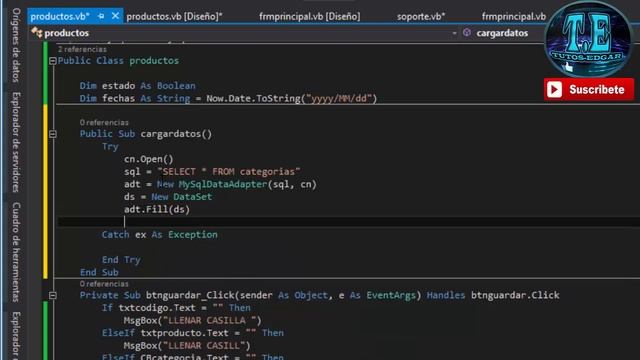This screenshot has height=360, width=640.
Task: Click the YouTube play icon on Suscribete
Action: point(554,89)
